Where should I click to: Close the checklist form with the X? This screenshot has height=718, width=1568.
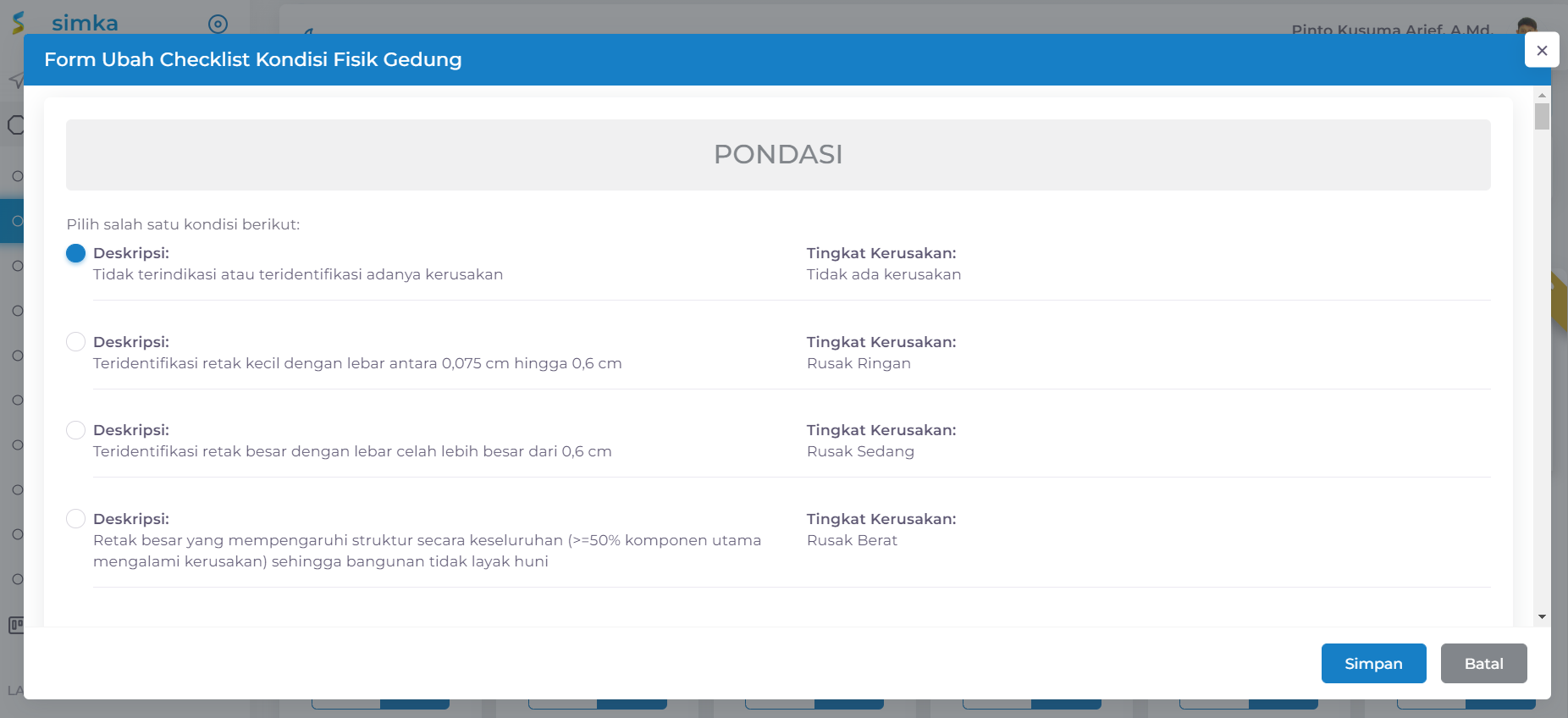[x=1542, y=51]
